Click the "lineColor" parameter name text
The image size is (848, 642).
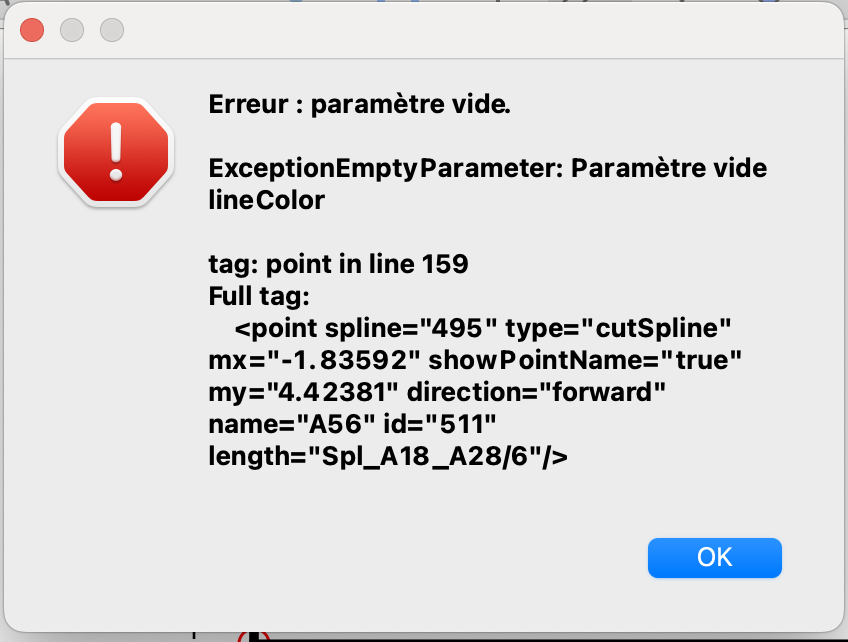click(x=266, y=200)
